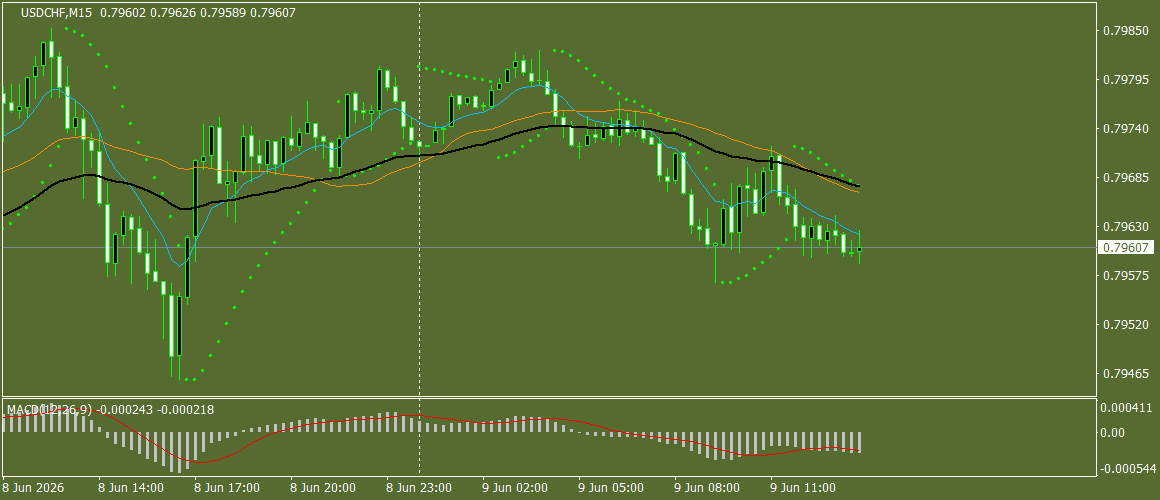This screenshot has width=1160, height=500.
Task: Click the MACD zero level label 0.00
Action: [x=1114, y=432]
